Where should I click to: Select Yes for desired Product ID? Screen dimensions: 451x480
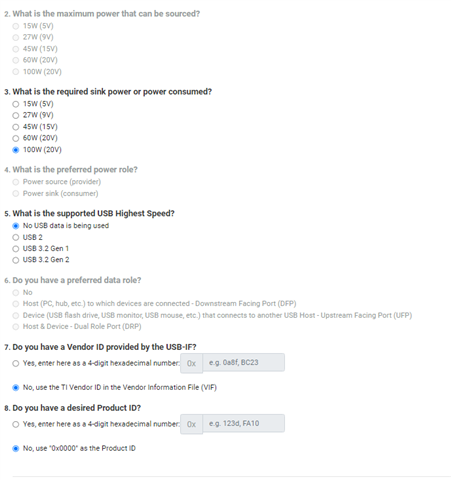[16, 424]
